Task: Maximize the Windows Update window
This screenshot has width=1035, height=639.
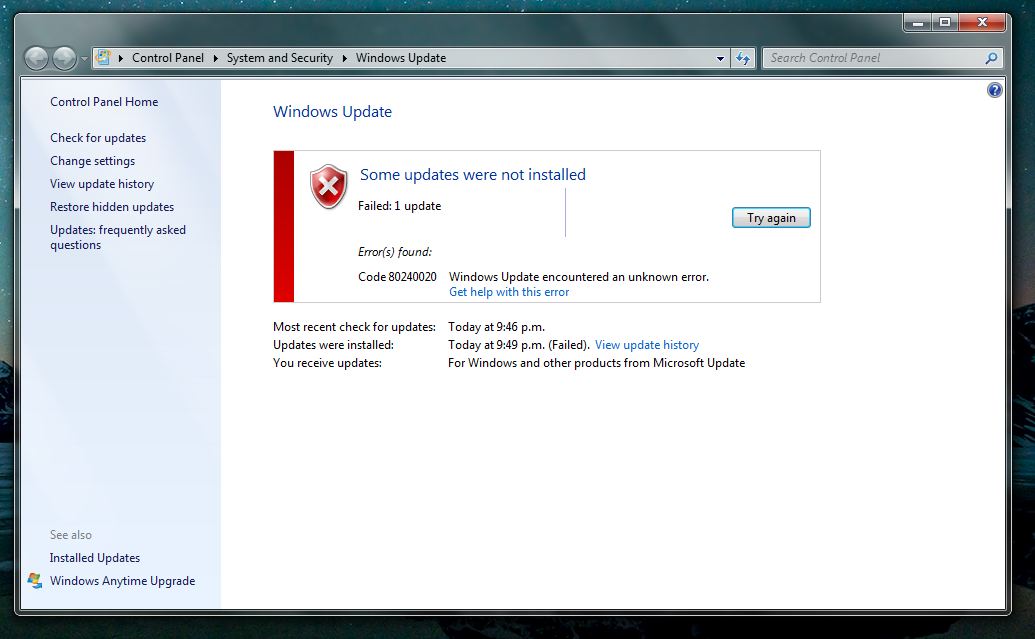Action: [945, 22]
